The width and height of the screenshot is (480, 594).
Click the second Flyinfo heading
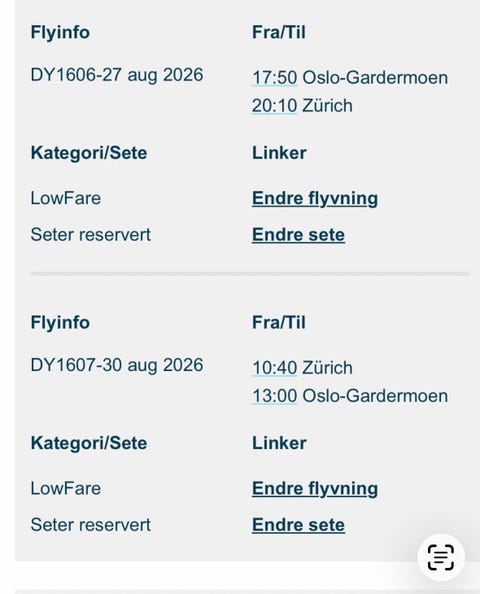coord(60,322)
